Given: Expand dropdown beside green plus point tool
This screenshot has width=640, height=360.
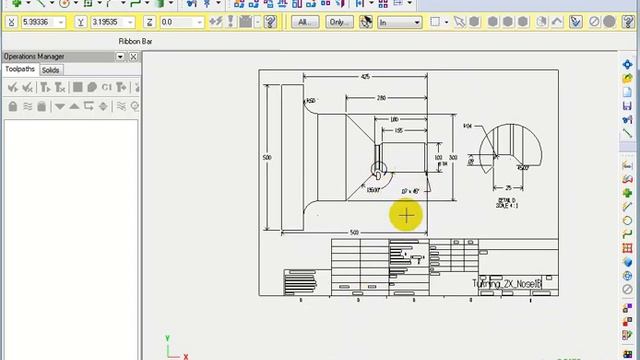Looking at the screenshot, I should (x=28, y=3).
